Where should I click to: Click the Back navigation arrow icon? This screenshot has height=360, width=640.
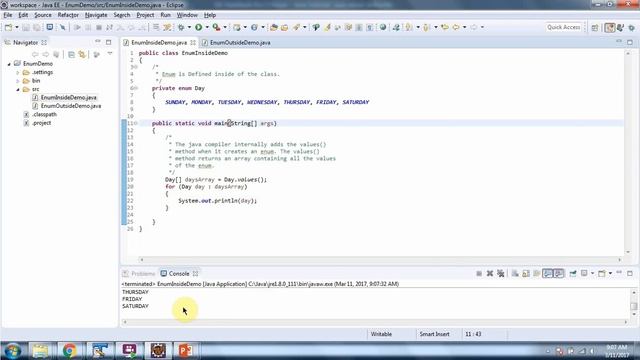pos(456,27)
